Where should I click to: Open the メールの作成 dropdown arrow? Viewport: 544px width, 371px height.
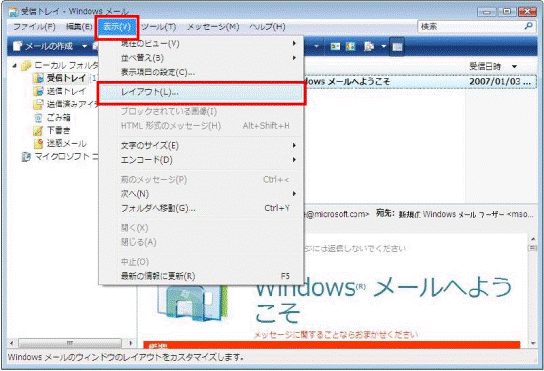(x=84, y=46)
